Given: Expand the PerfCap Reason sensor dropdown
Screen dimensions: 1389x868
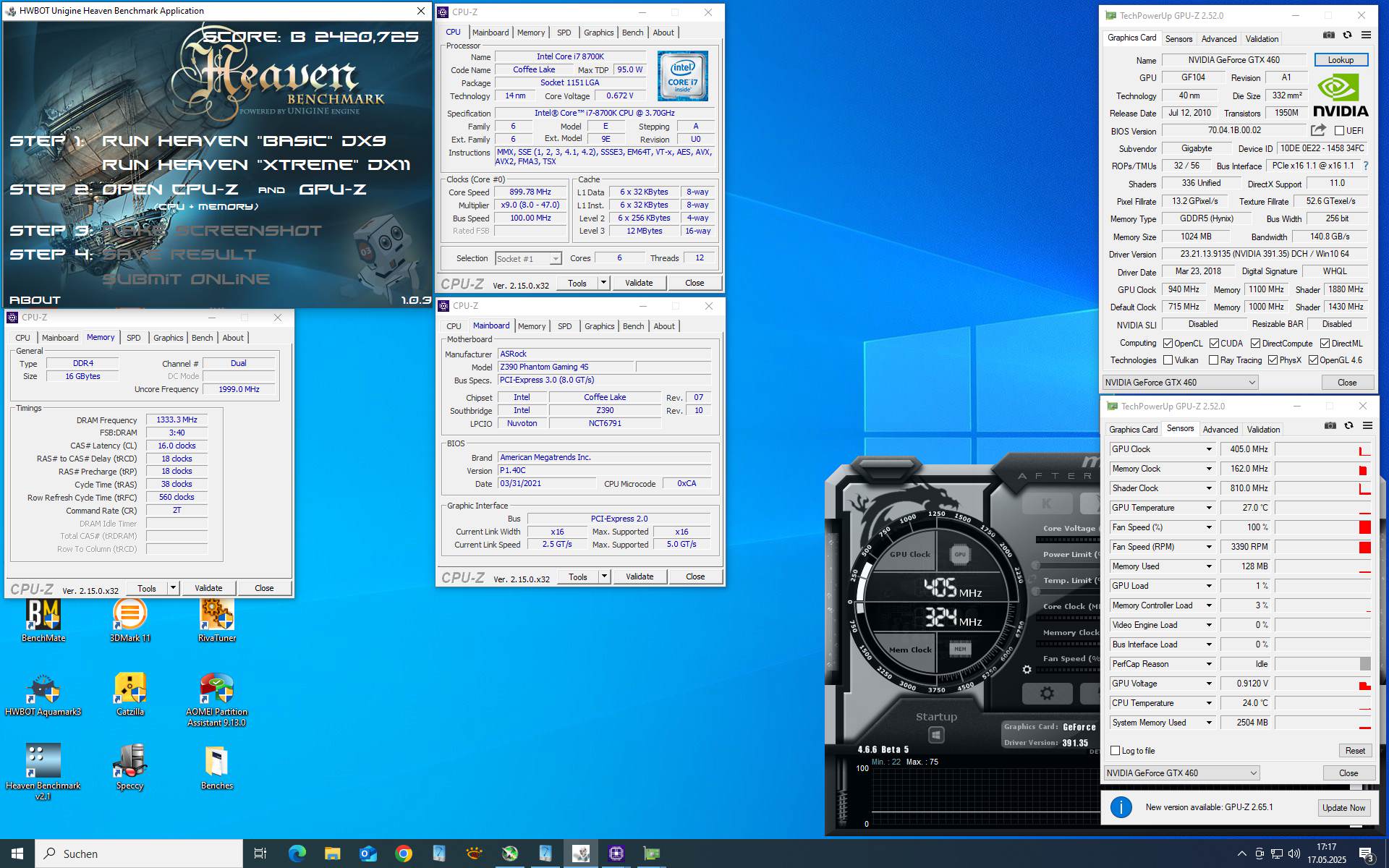Looking at the screenshot, I should click(x=1208, y=664).
